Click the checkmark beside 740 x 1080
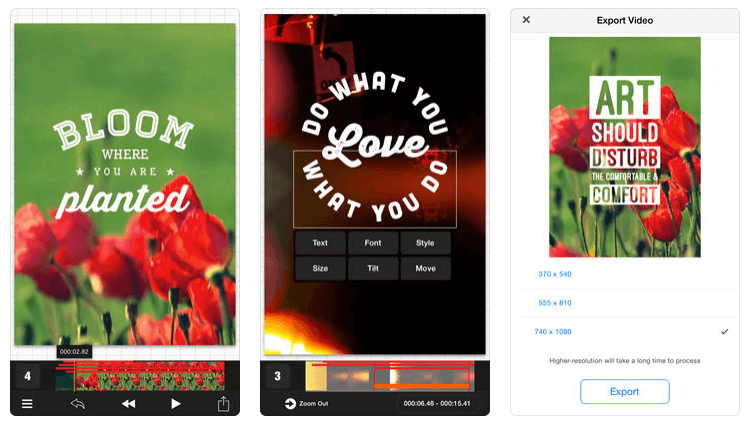 click(725, 331)
